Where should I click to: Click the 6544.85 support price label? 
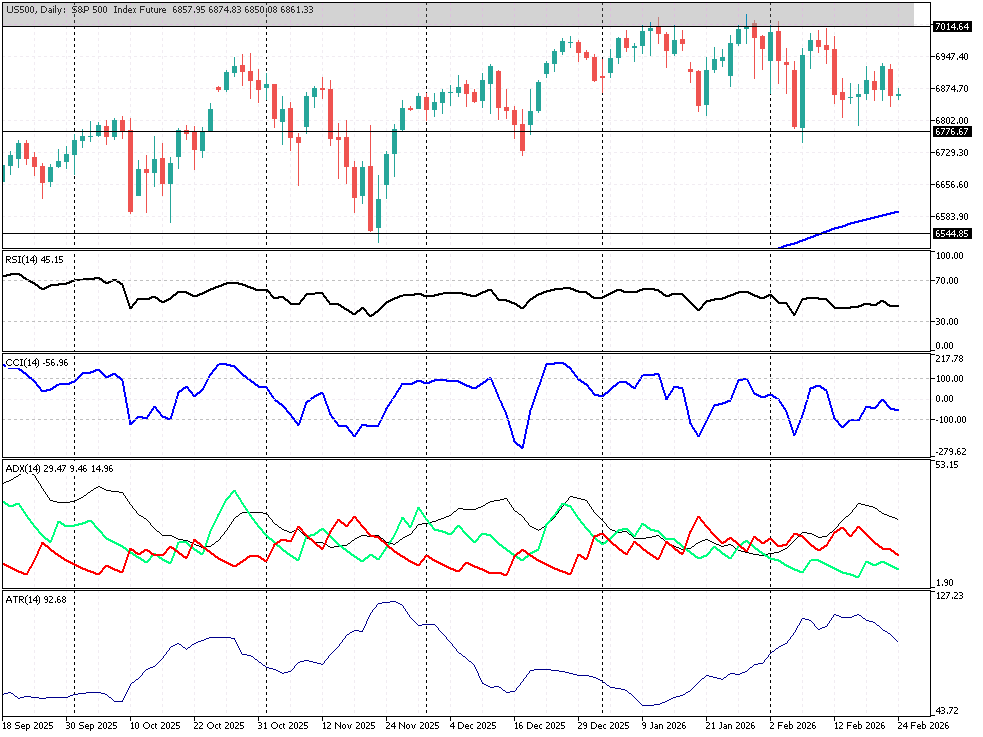951,233
